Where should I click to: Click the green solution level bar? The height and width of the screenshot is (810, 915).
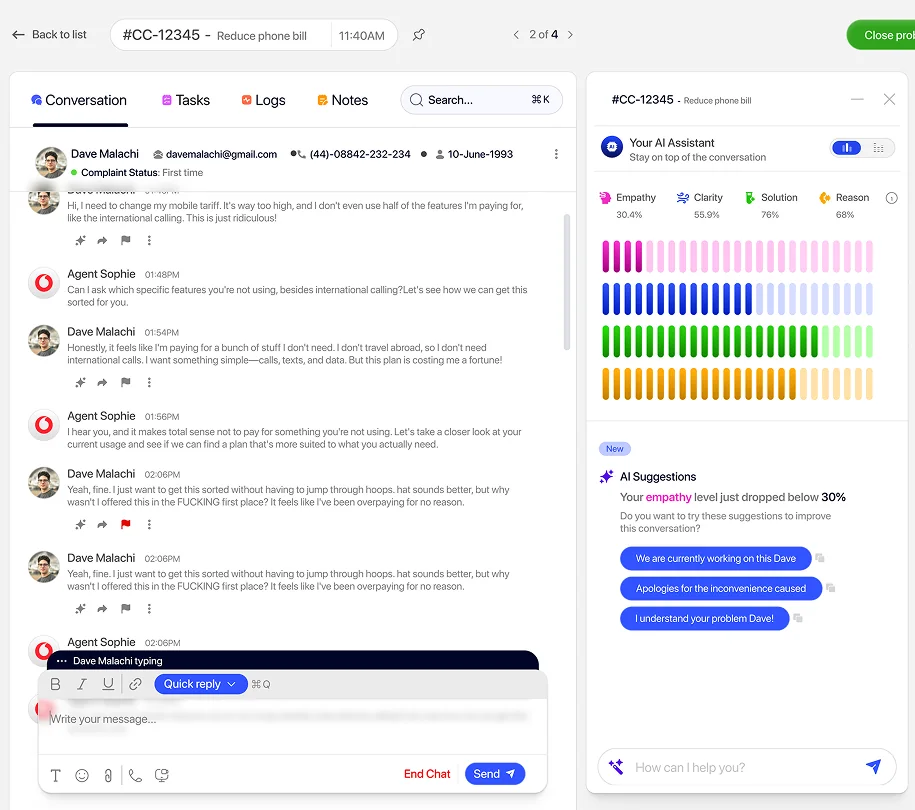click(737, 341)
